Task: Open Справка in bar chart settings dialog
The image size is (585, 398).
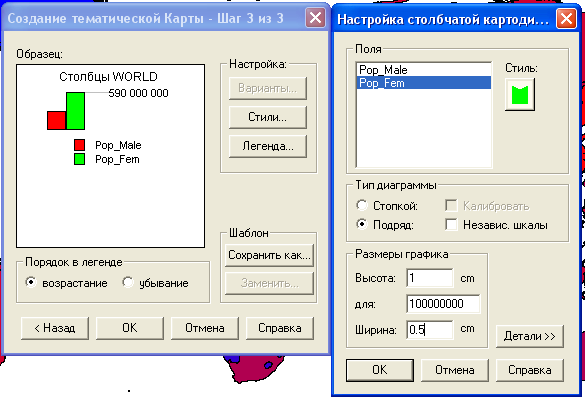Action: tap(529, 370)
